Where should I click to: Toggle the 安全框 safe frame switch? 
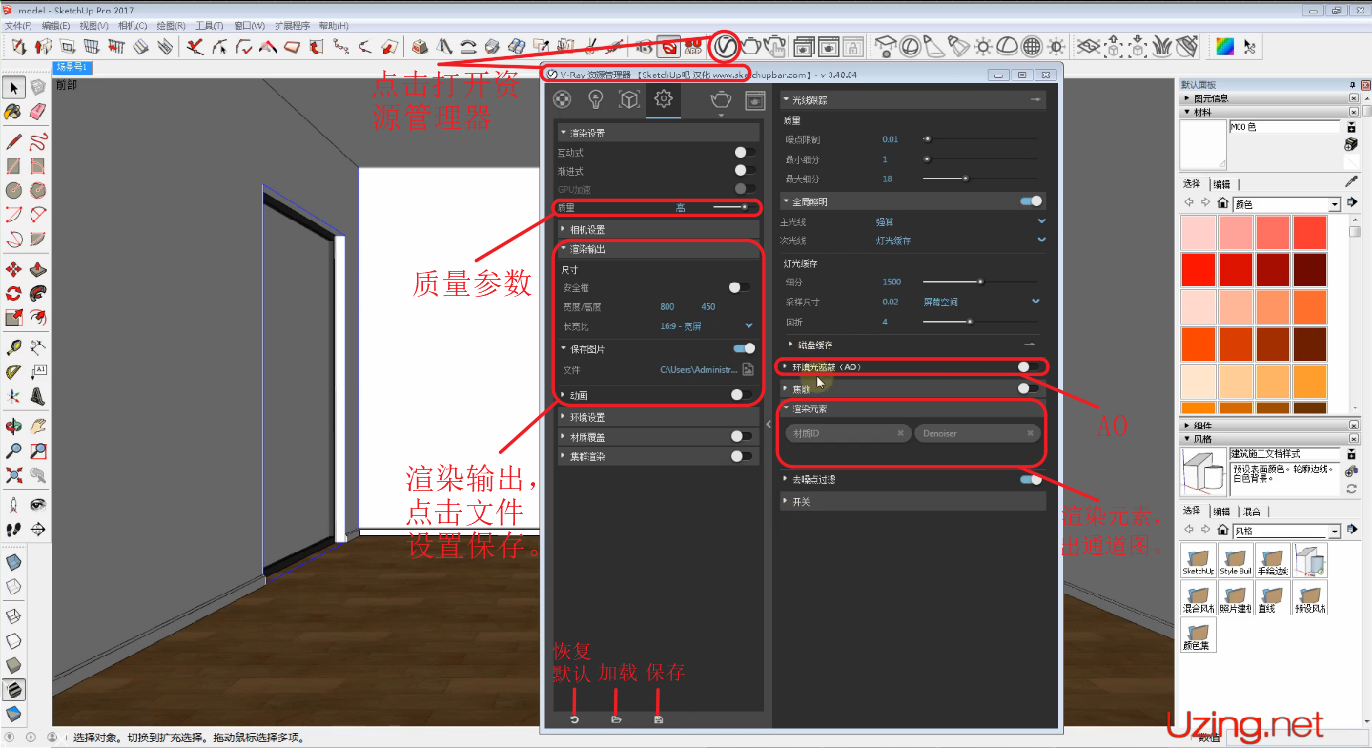pos(738,287)
